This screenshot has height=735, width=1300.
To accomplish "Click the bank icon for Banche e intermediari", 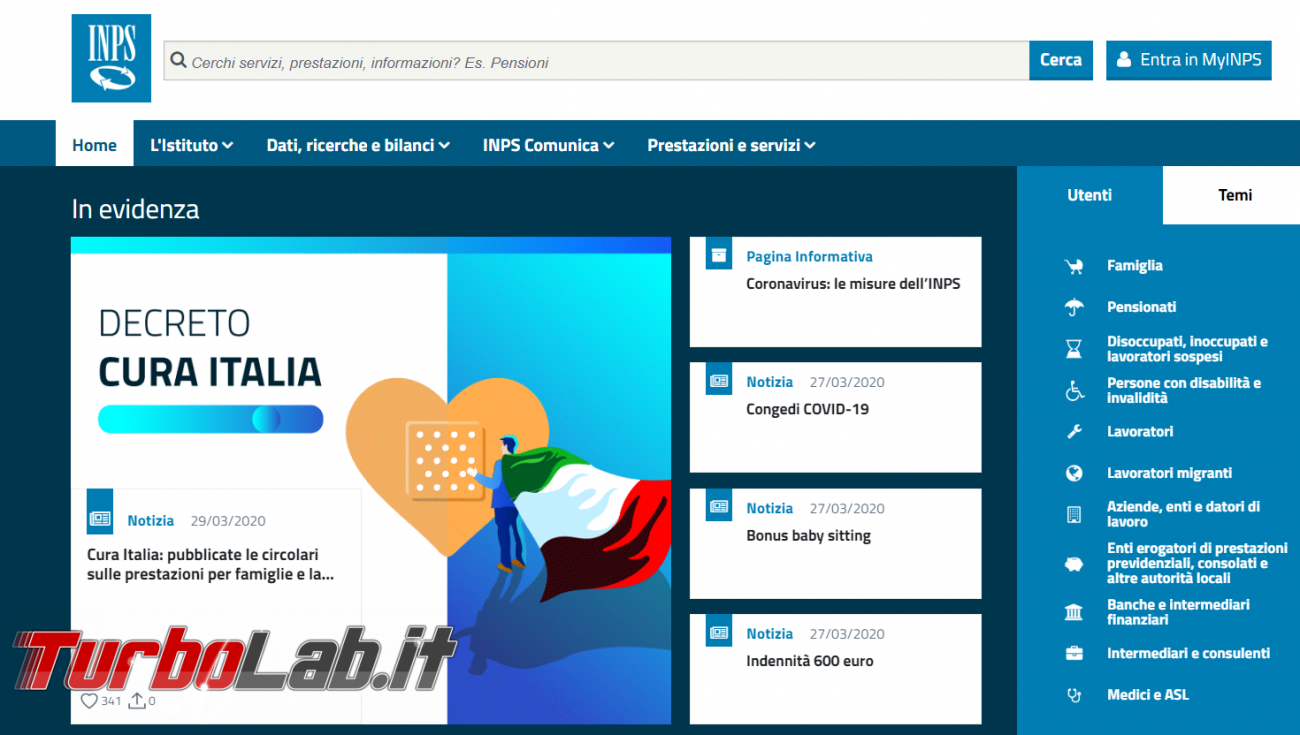I will (1074, 612).
